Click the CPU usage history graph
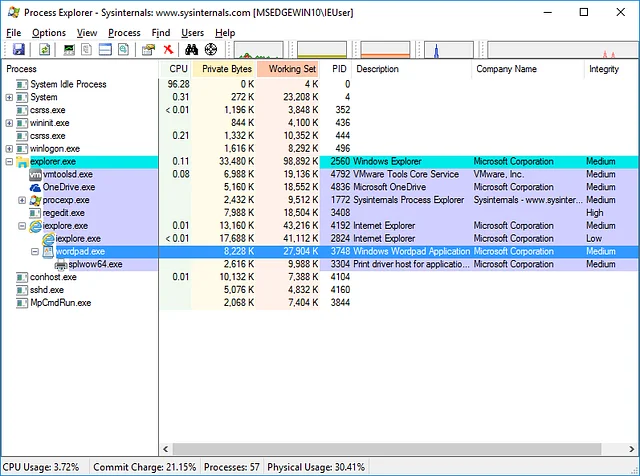Screen dimensions: 640x476 pos(260,50)
